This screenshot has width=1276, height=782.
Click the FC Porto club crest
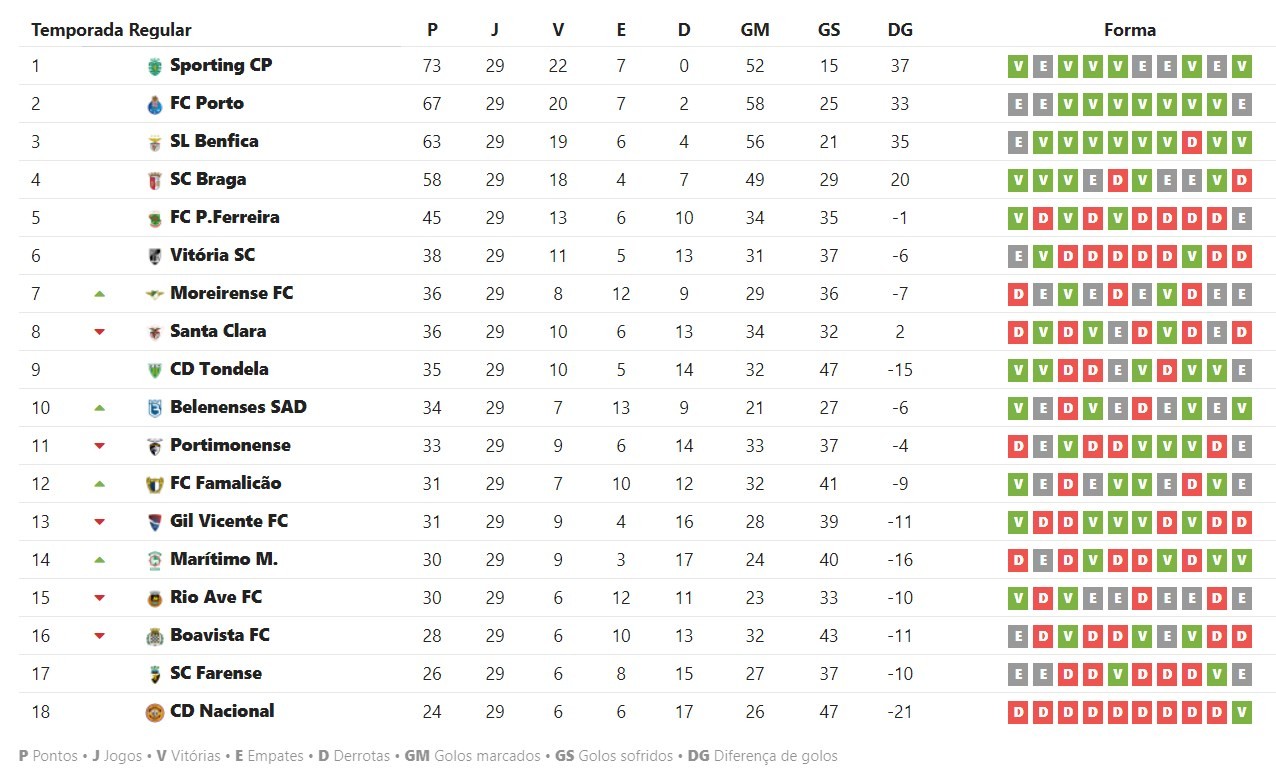(x=154, y=105)
